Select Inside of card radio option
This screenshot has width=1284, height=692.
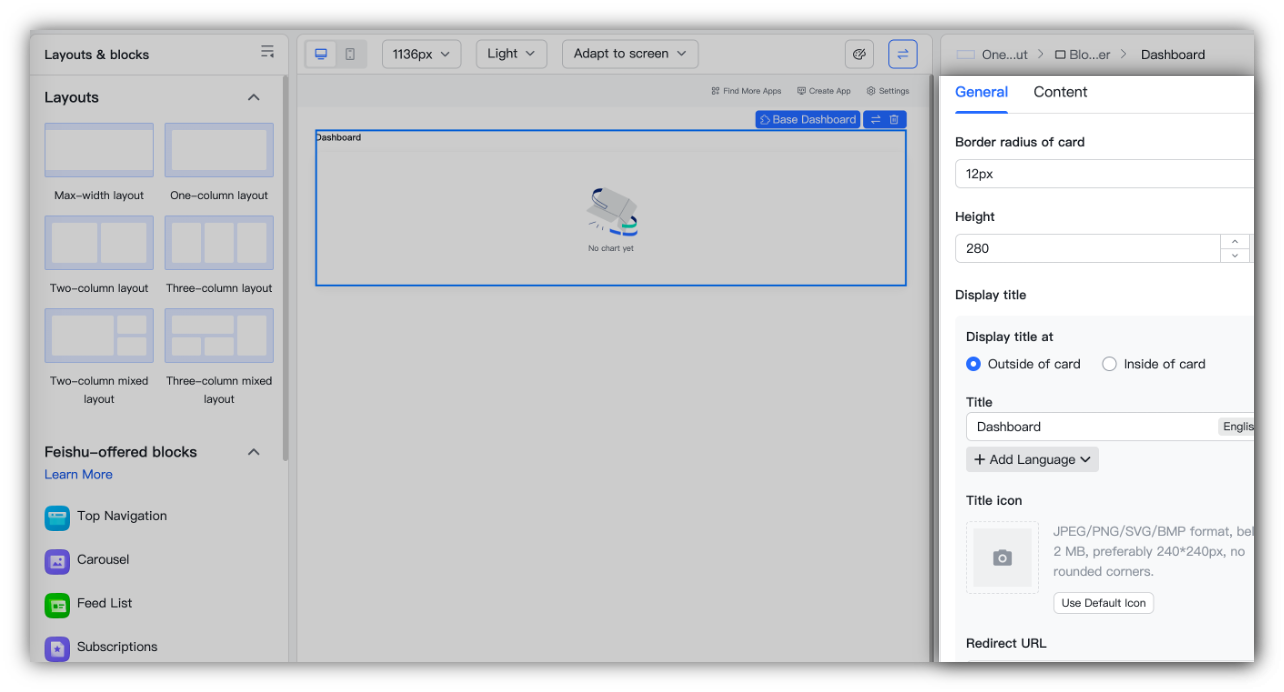click(1109, 364)
